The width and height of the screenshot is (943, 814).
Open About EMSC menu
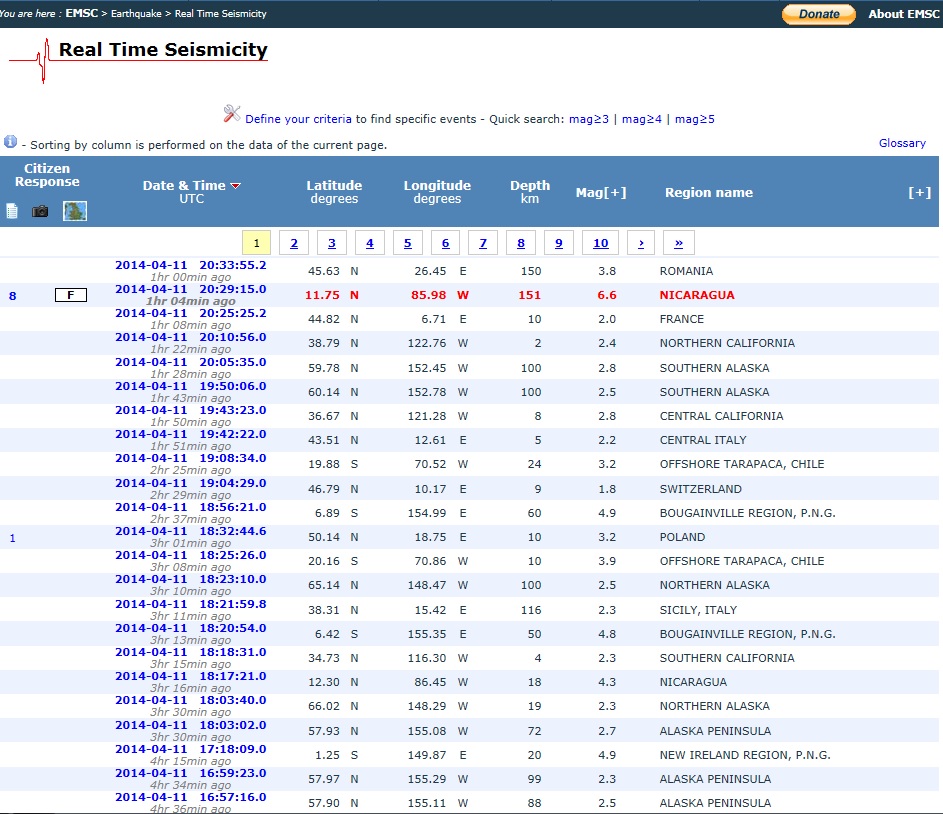904,14
